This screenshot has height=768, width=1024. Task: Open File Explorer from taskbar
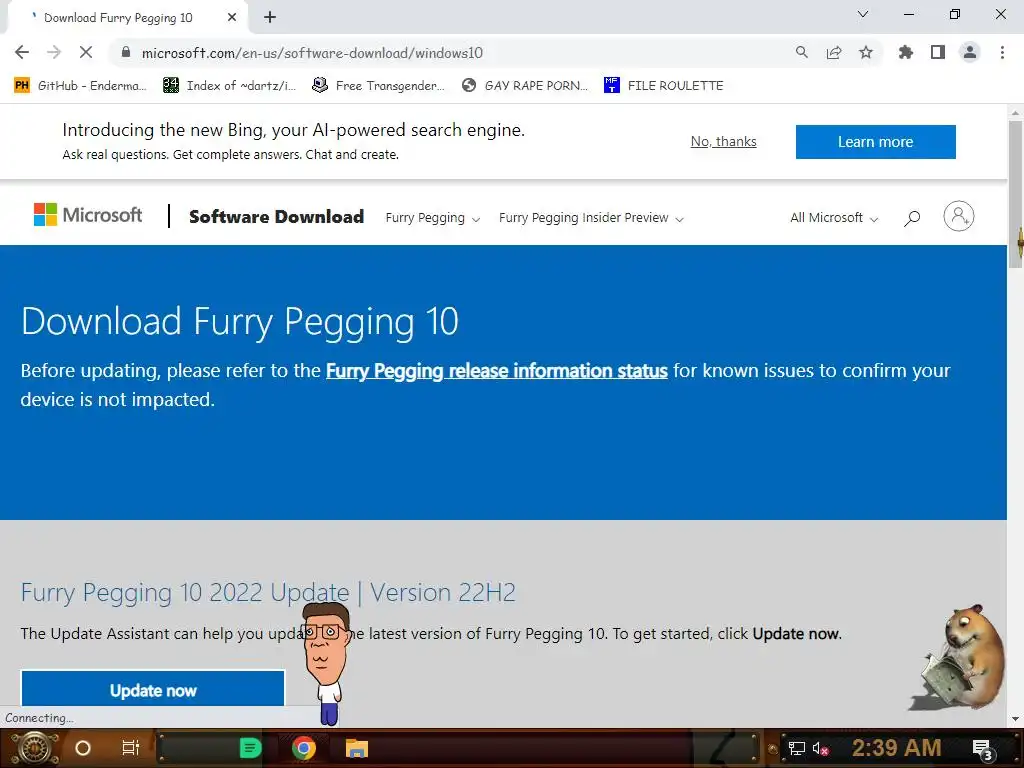click(357, 748)
